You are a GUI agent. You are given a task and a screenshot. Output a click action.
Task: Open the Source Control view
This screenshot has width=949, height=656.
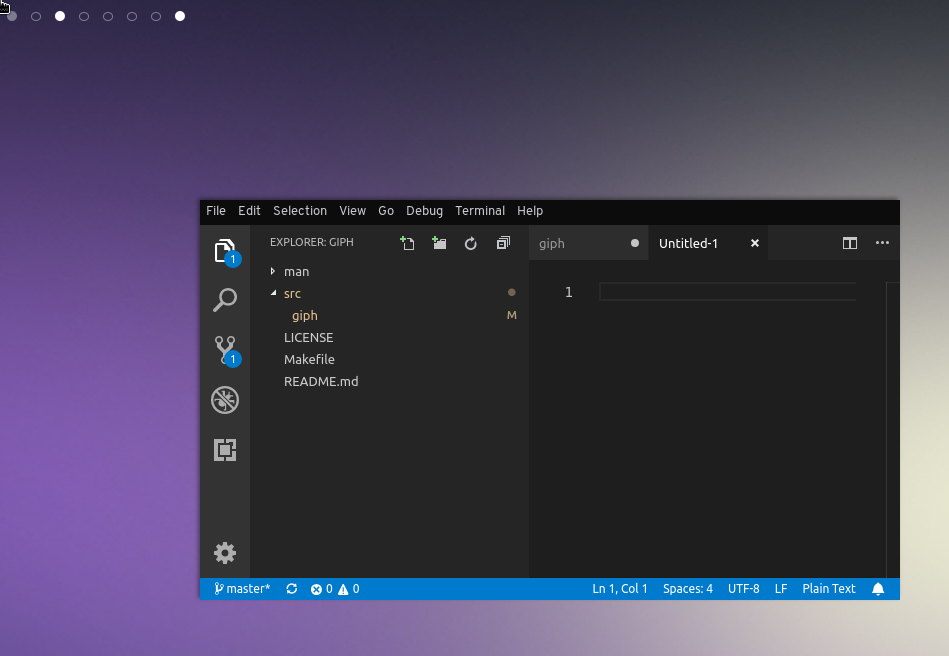pos(225,349)
